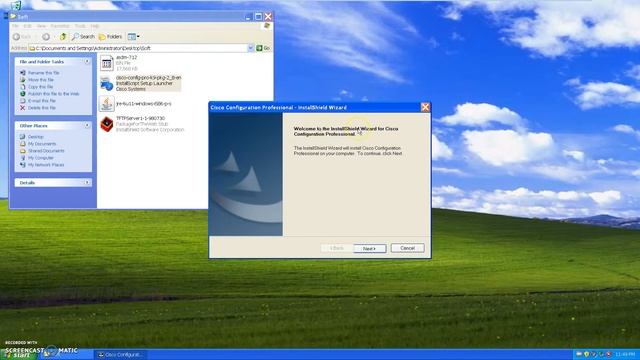640x360 pixels.
Task: Click Delete this file link
Action: 42,108
